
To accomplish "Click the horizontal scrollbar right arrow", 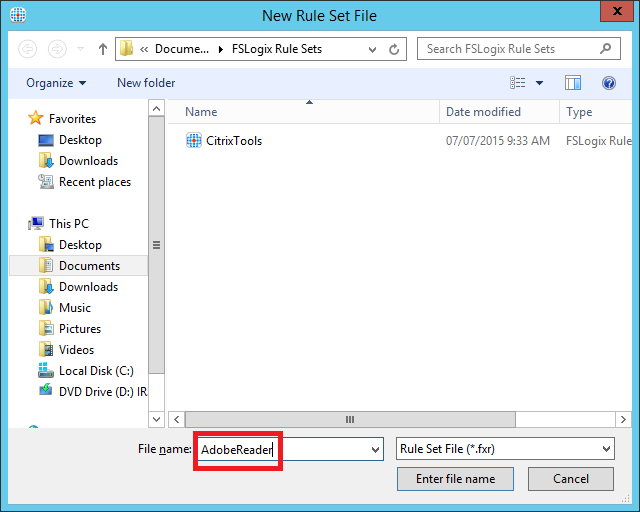I will click(623, 420).
